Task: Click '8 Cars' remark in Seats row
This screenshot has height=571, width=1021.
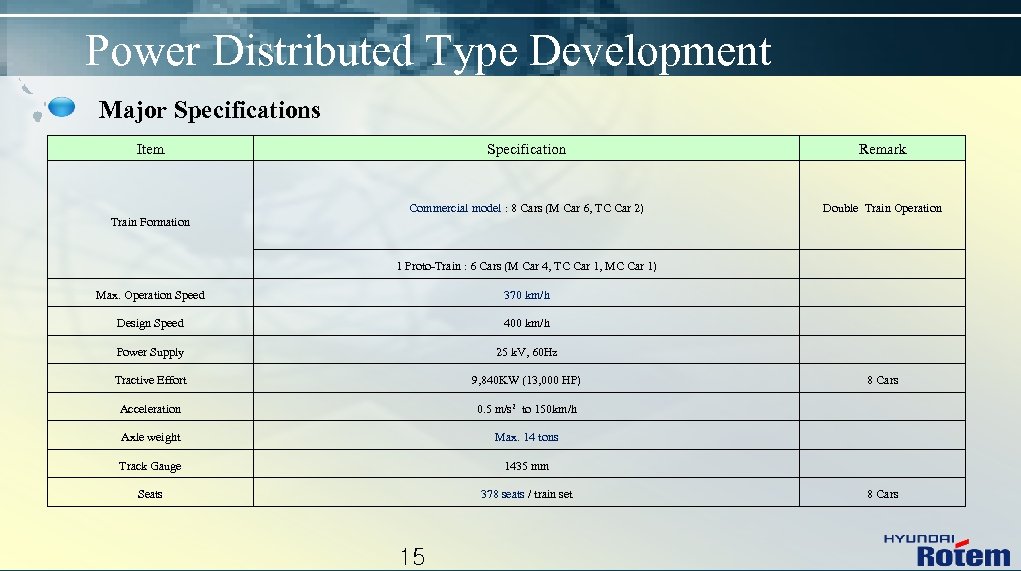Action: coord(882,494)
